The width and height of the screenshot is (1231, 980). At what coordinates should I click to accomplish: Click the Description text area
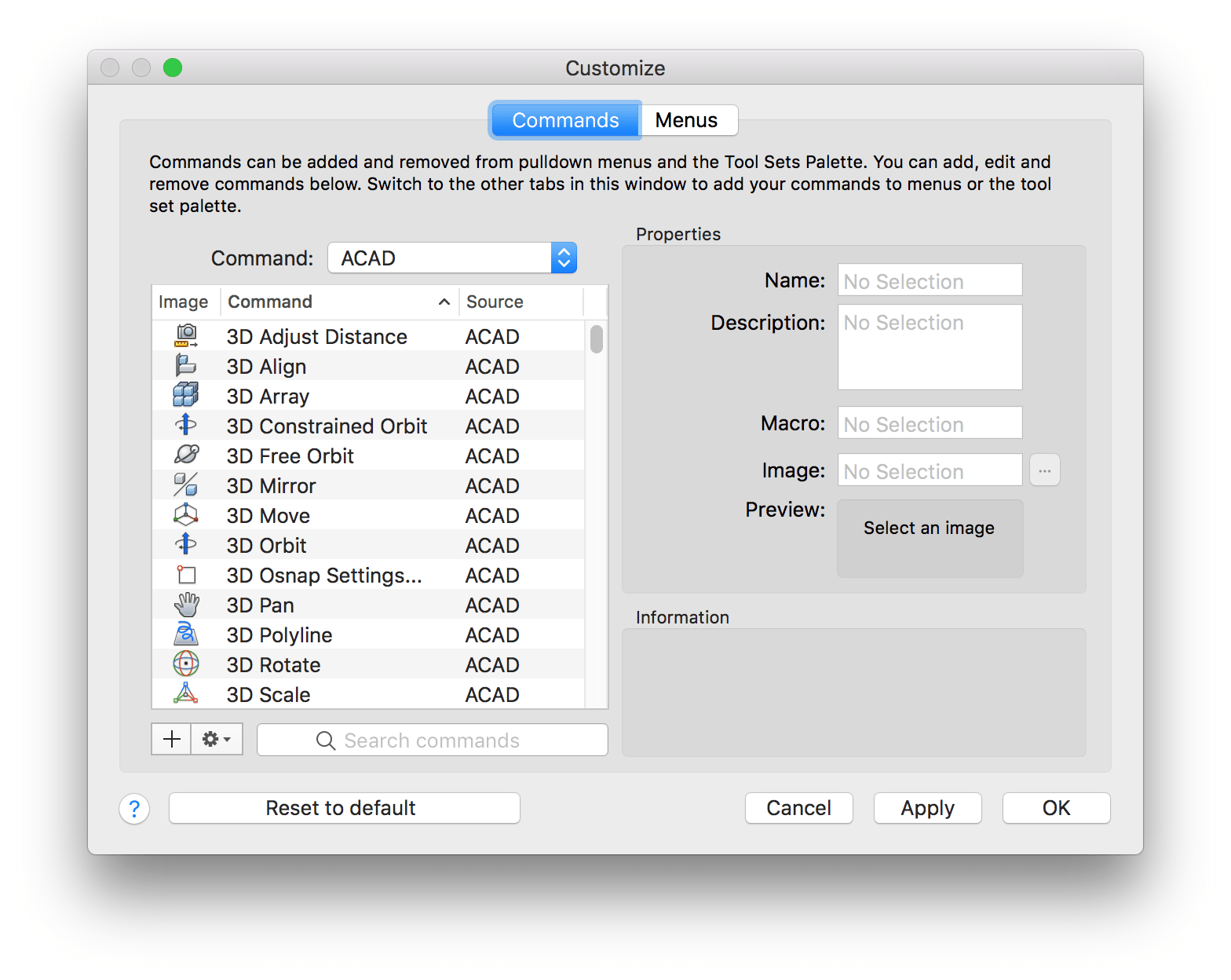[930, 347]
